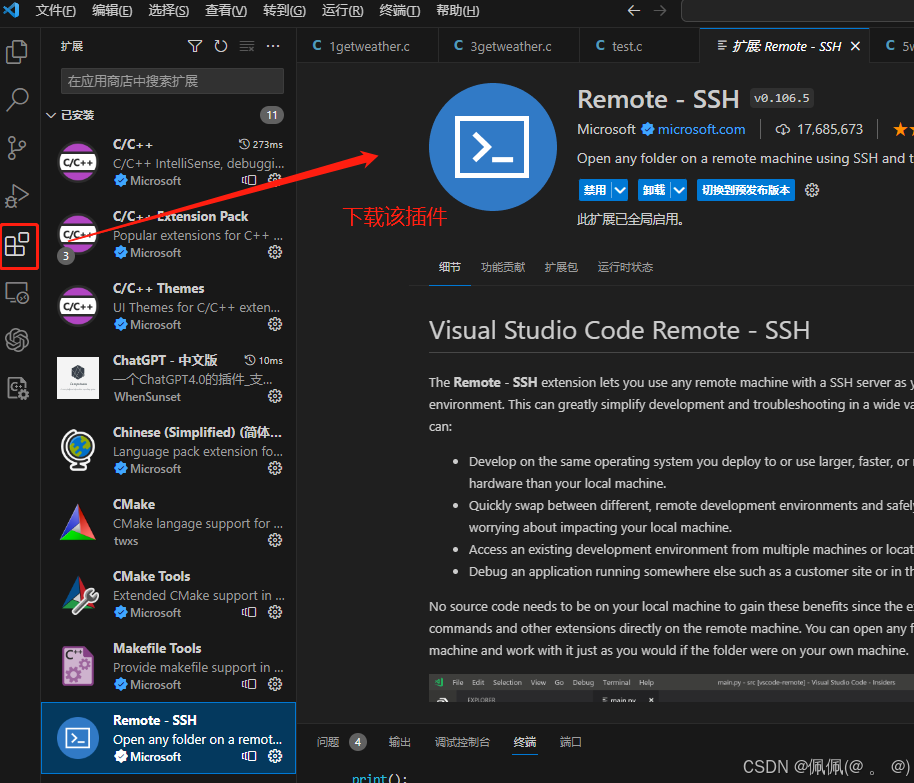Click the Remote - SSH large logo image

493,147
